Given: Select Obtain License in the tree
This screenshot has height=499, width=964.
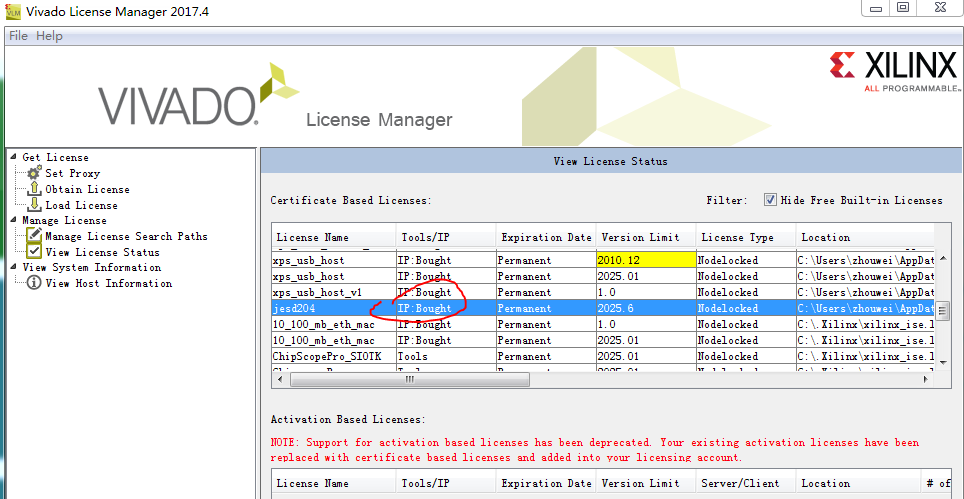Looking at the screenshot, I should click(x=87, y=189).
